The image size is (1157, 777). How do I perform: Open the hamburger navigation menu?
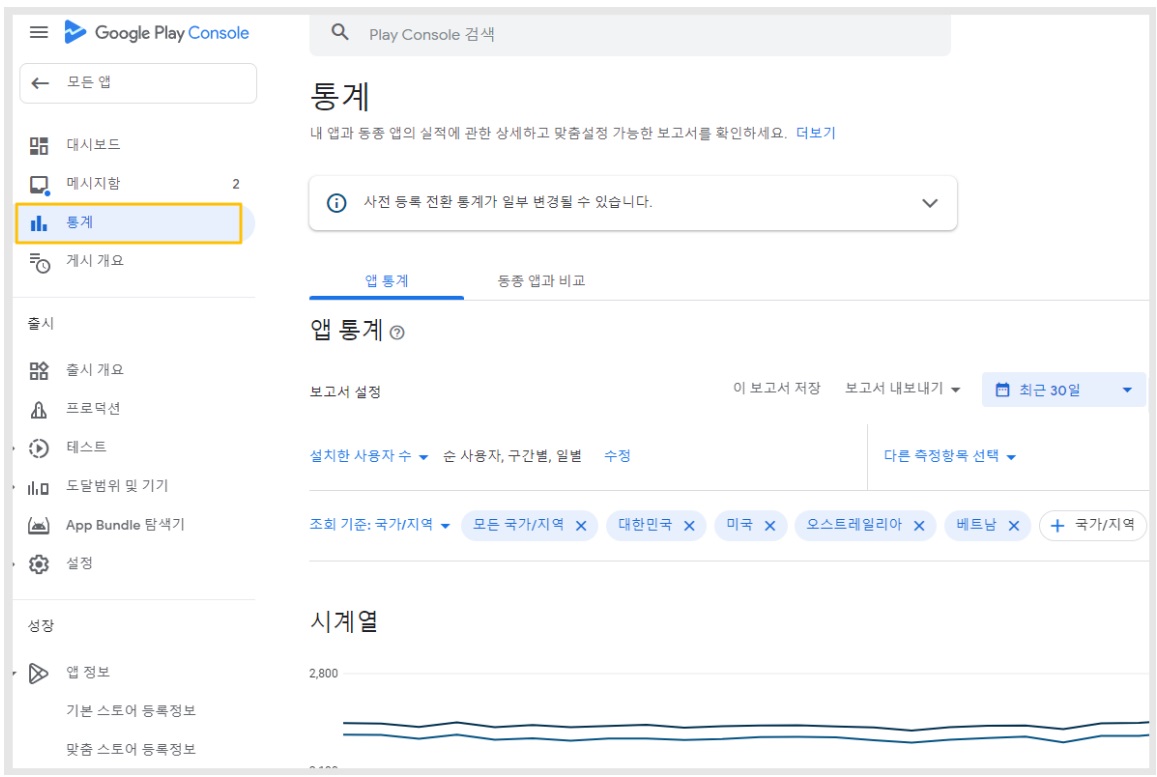[38, 32]
